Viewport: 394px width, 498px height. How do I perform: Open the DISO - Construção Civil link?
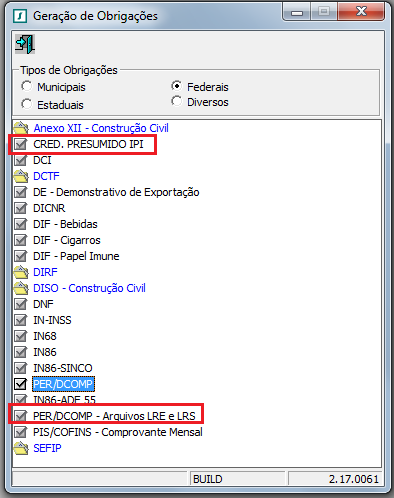[x=89, y=288]
